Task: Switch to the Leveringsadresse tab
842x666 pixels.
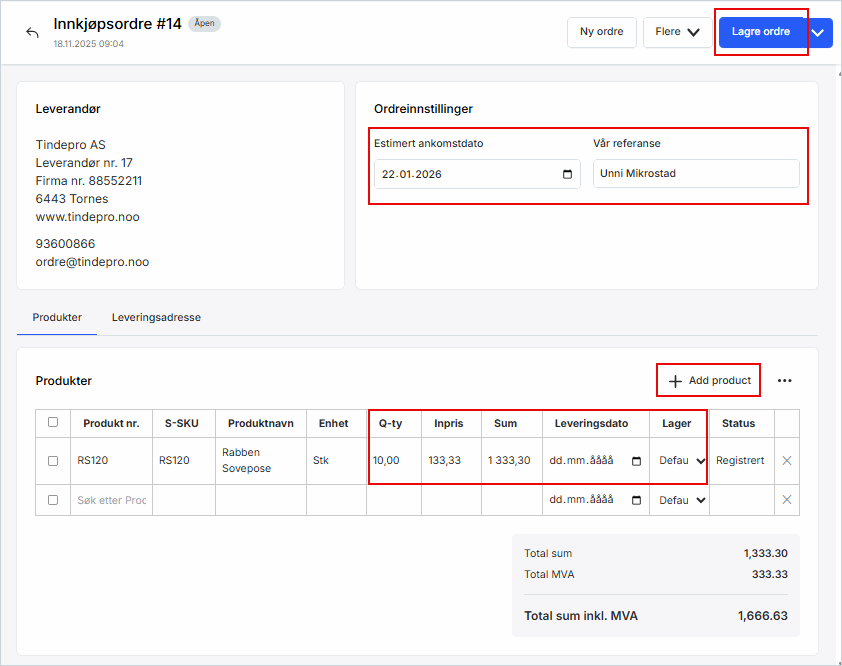Action: click(156, 318)
